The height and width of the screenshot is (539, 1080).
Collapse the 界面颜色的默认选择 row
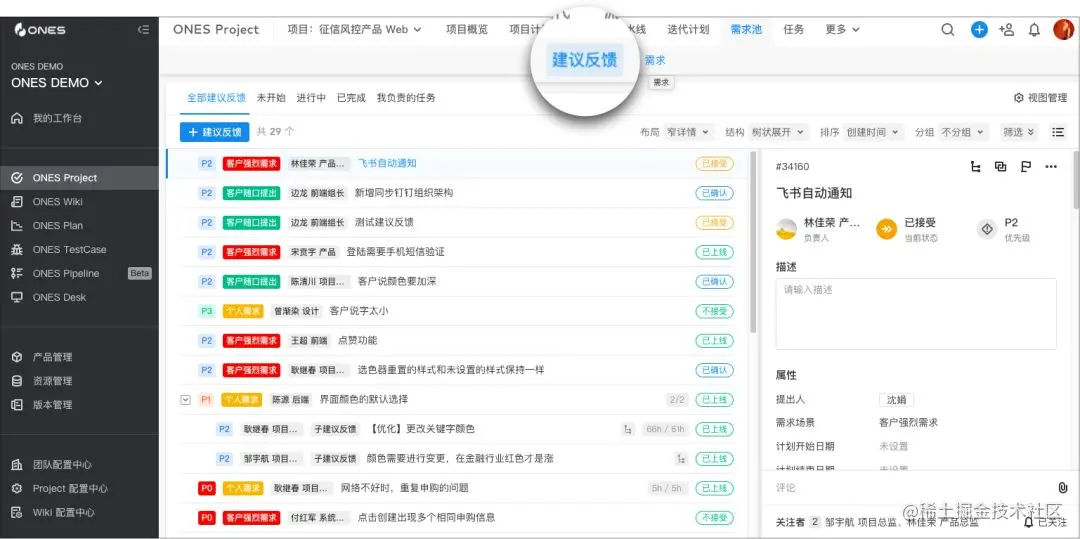185,399
